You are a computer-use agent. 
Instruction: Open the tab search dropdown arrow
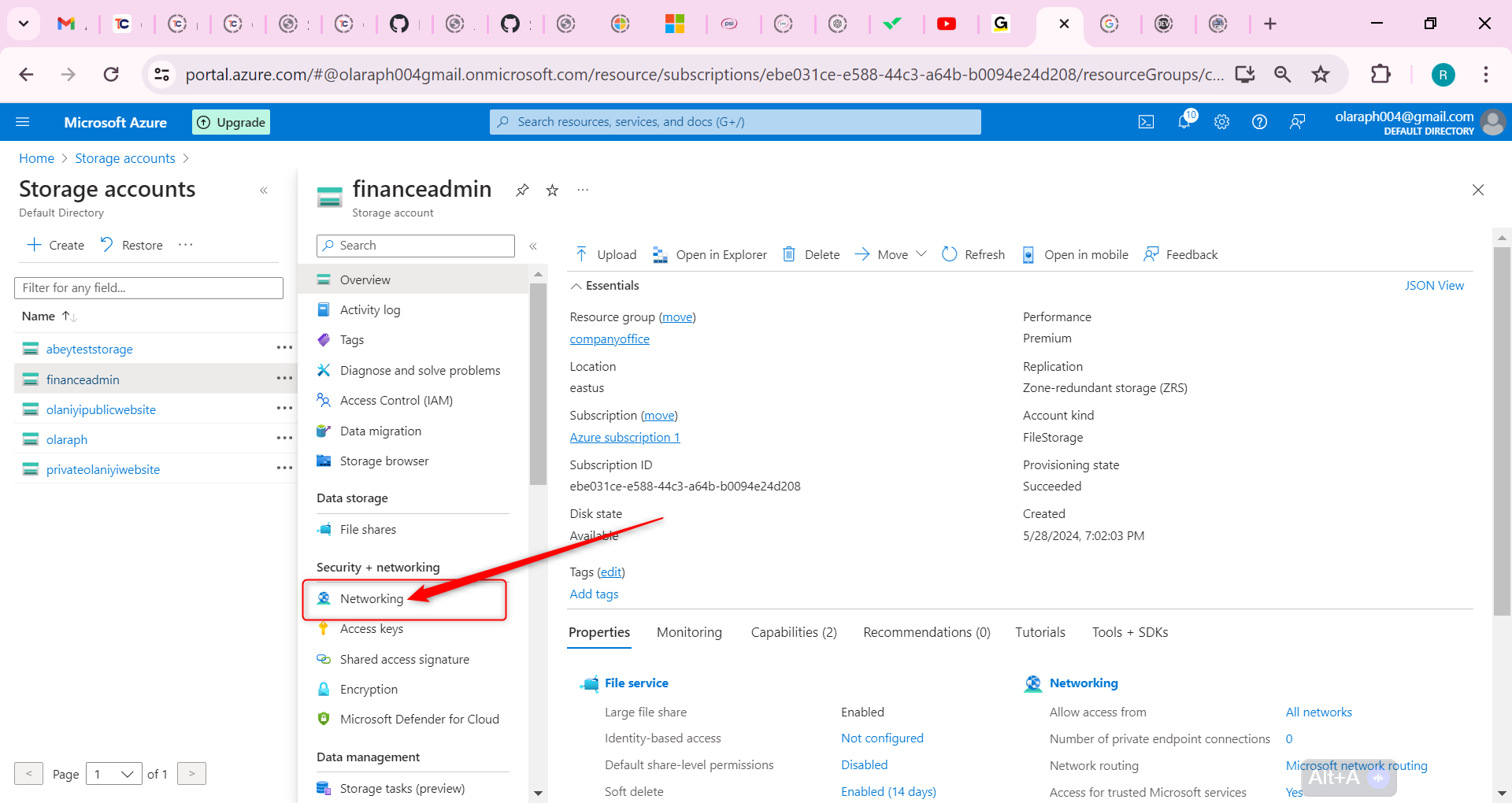pyautogui.click(x=24, y=24)
